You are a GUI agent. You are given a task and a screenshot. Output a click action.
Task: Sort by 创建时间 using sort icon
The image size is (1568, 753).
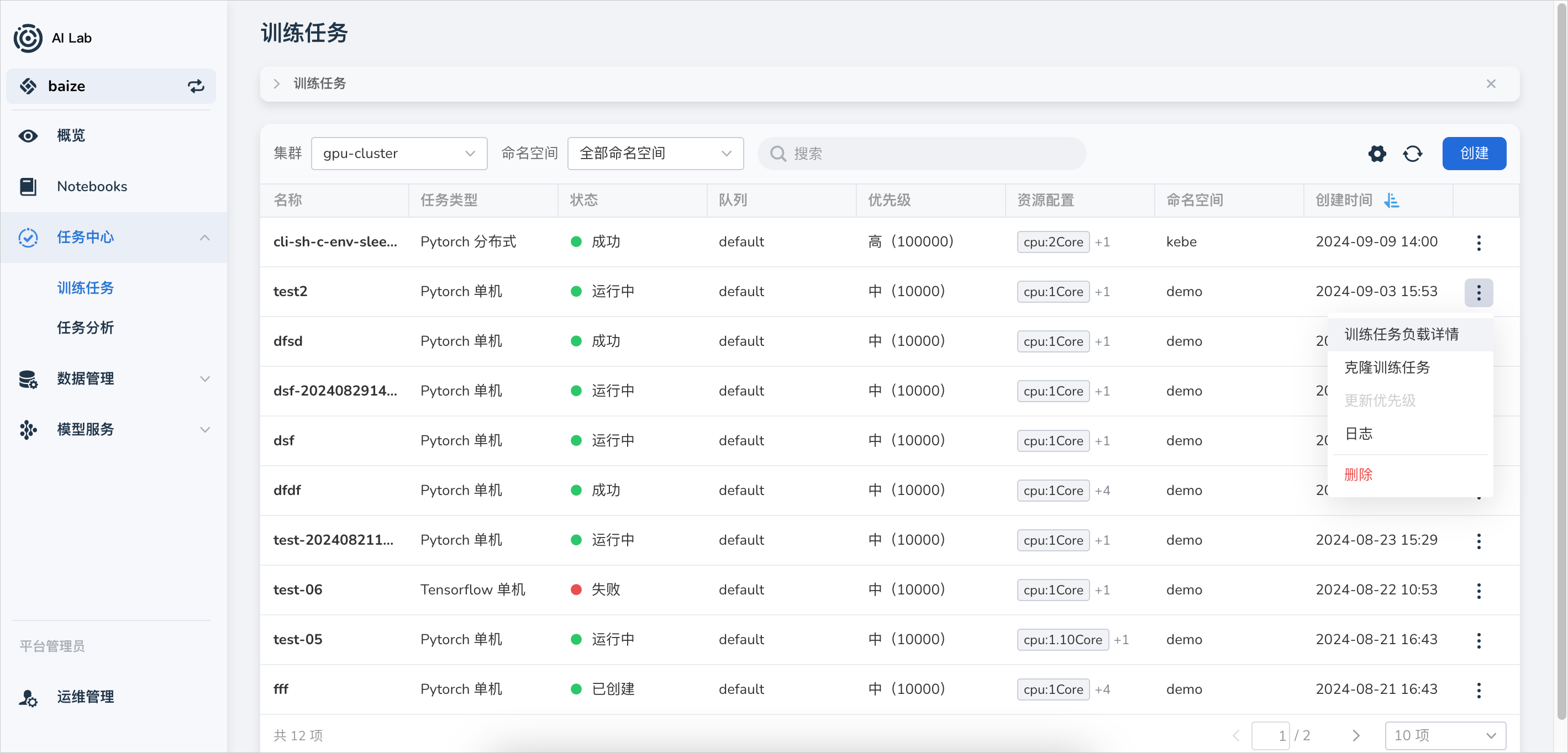coord(1392,201)
